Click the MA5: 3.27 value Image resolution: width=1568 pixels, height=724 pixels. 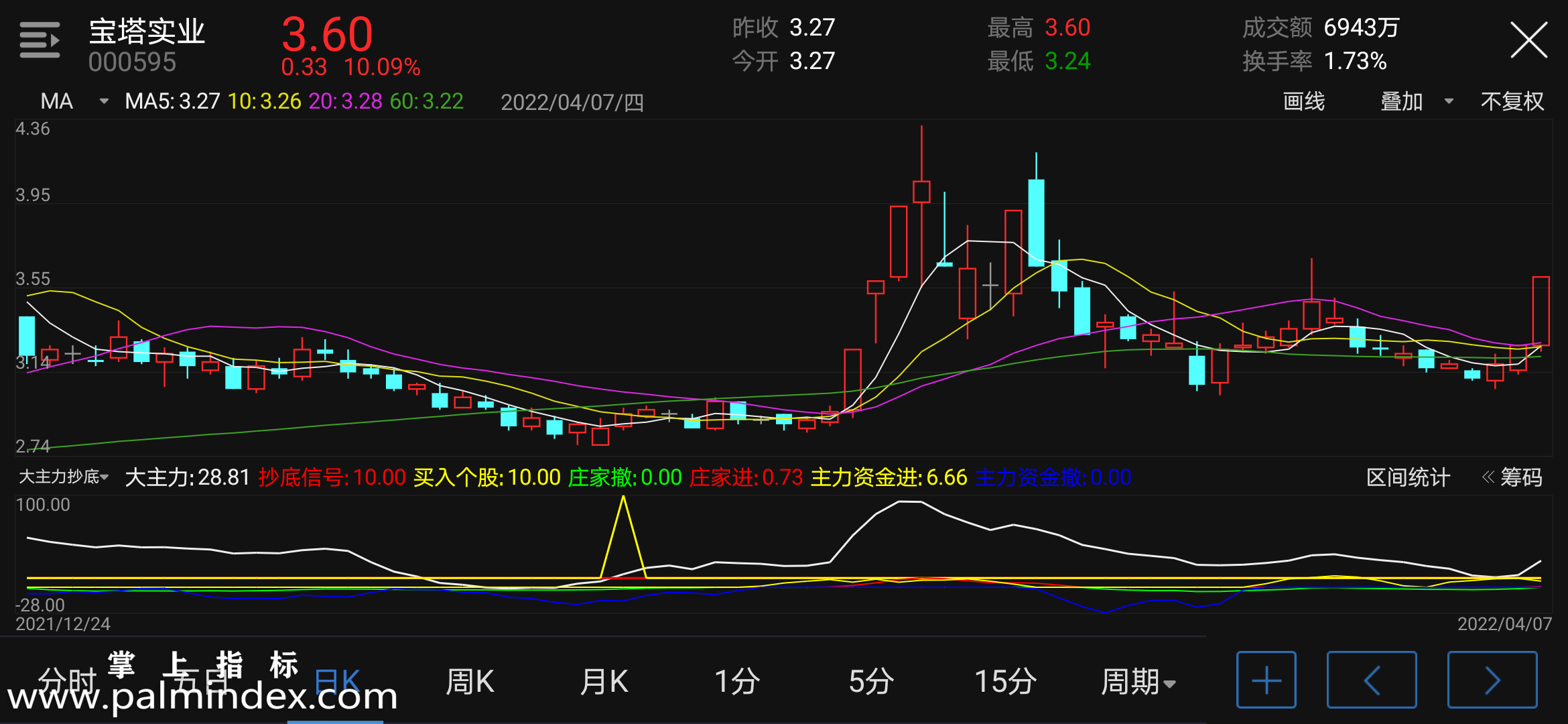(172, 101)
